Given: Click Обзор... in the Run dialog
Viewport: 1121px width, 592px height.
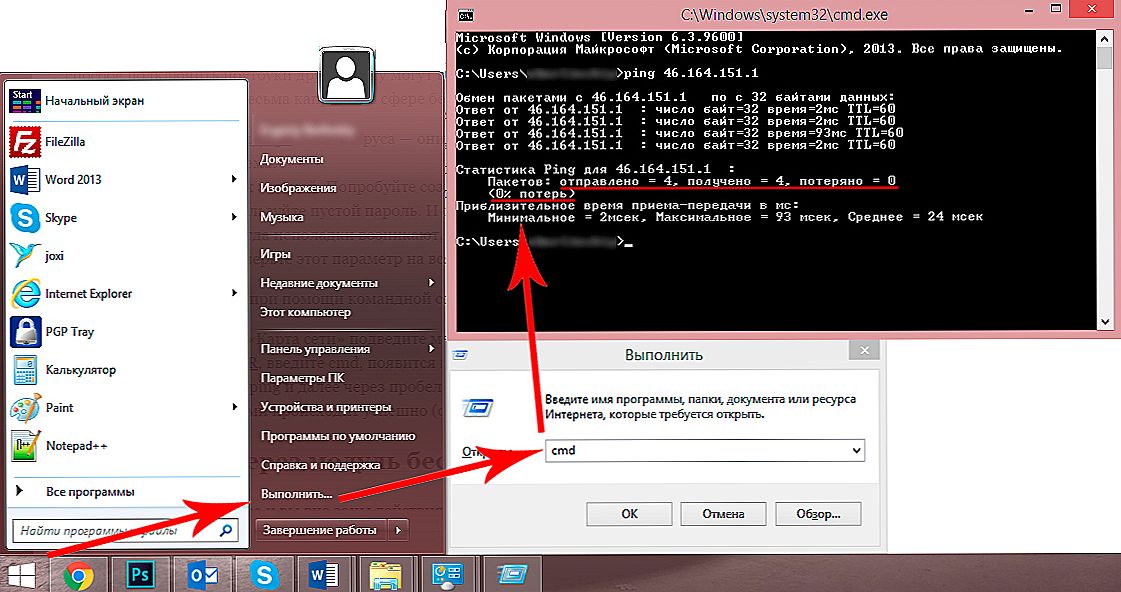Looking at the screenshot, I should click(818, 513).
